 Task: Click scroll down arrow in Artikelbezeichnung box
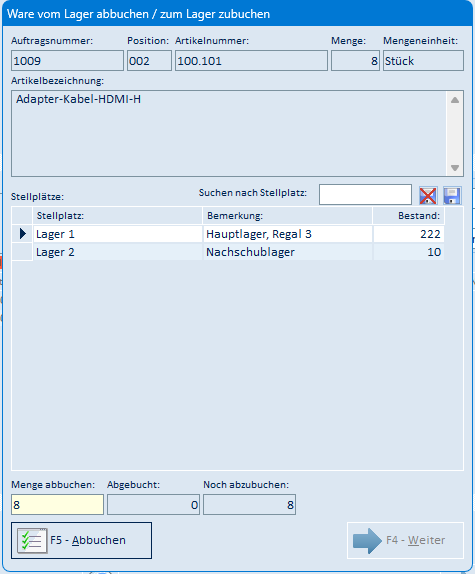455,168
